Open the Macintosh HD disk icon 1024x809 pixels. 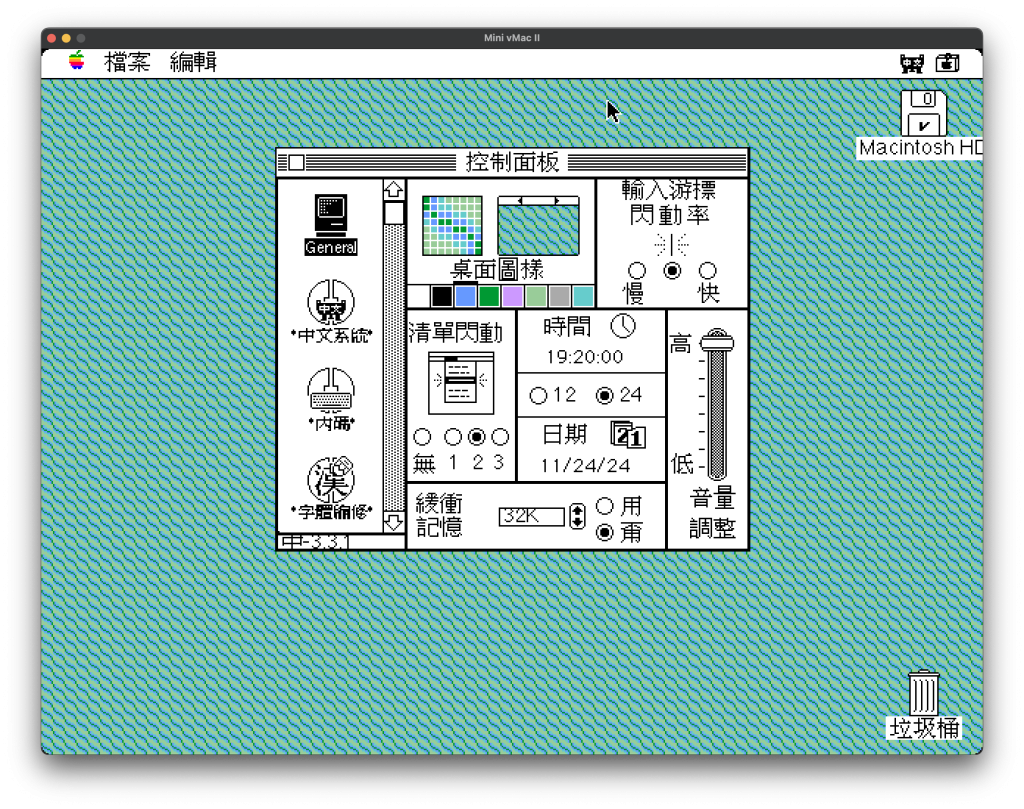click(x=923, y=114)
